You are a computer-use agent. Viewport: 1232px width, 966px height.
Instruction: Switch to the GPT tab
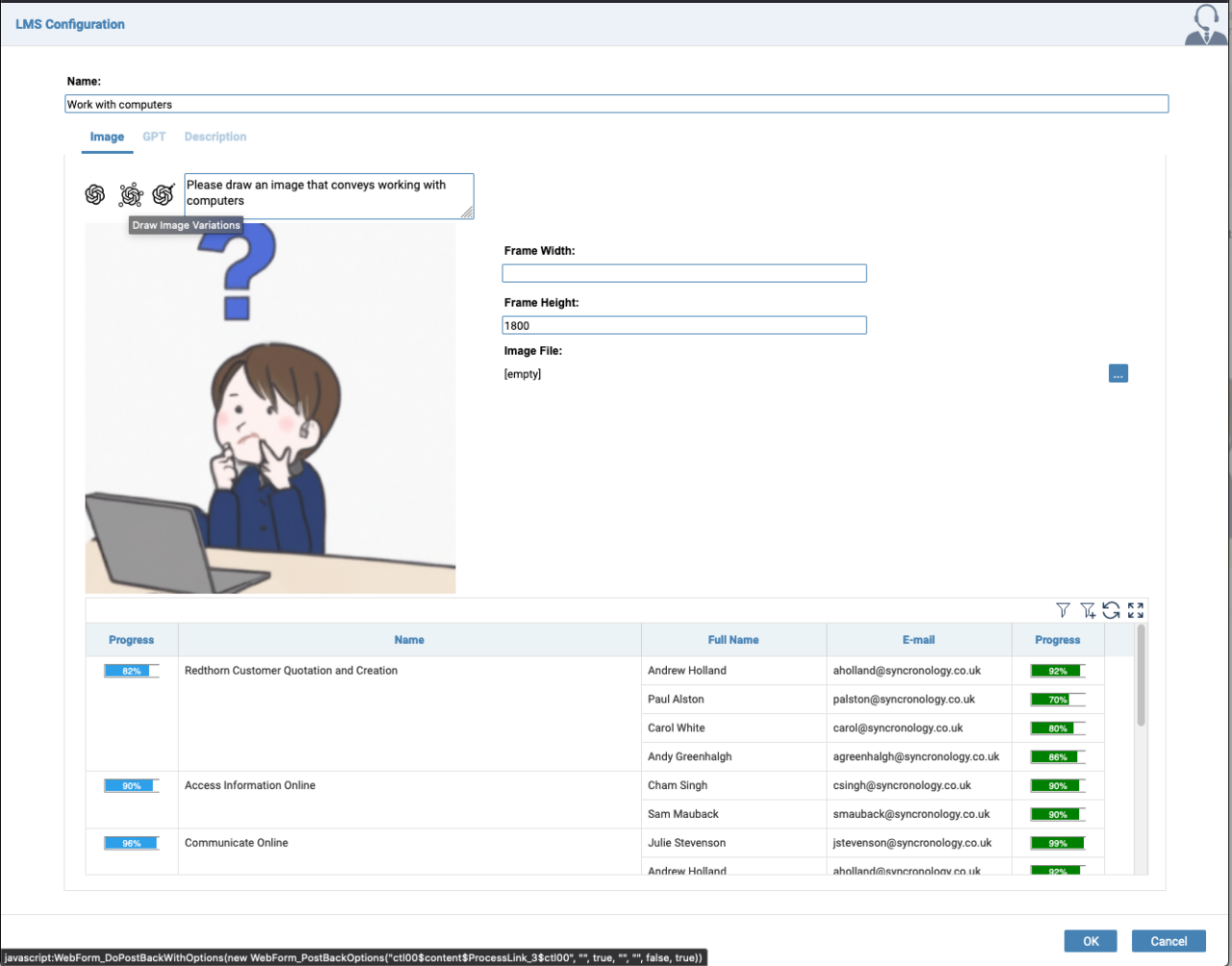(x=154, y=137)
